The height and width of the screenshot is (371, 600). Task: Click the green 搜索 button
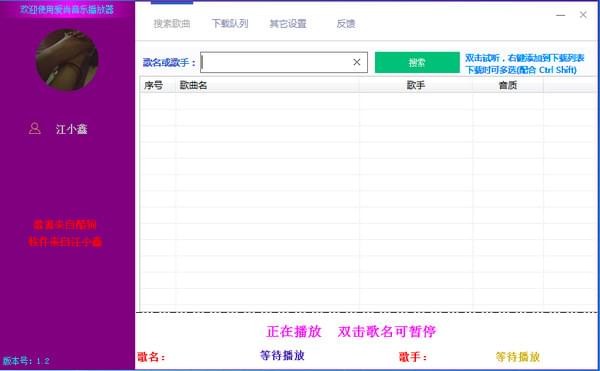click(417, 62)
